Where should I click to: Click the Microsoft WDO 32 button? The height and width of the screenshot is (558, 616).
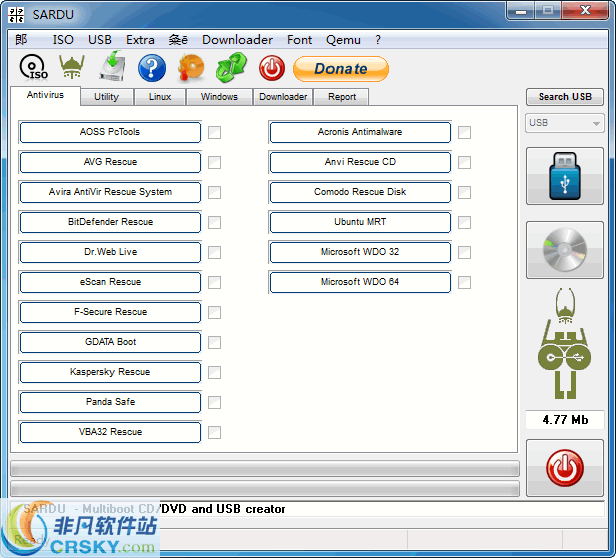360,252
